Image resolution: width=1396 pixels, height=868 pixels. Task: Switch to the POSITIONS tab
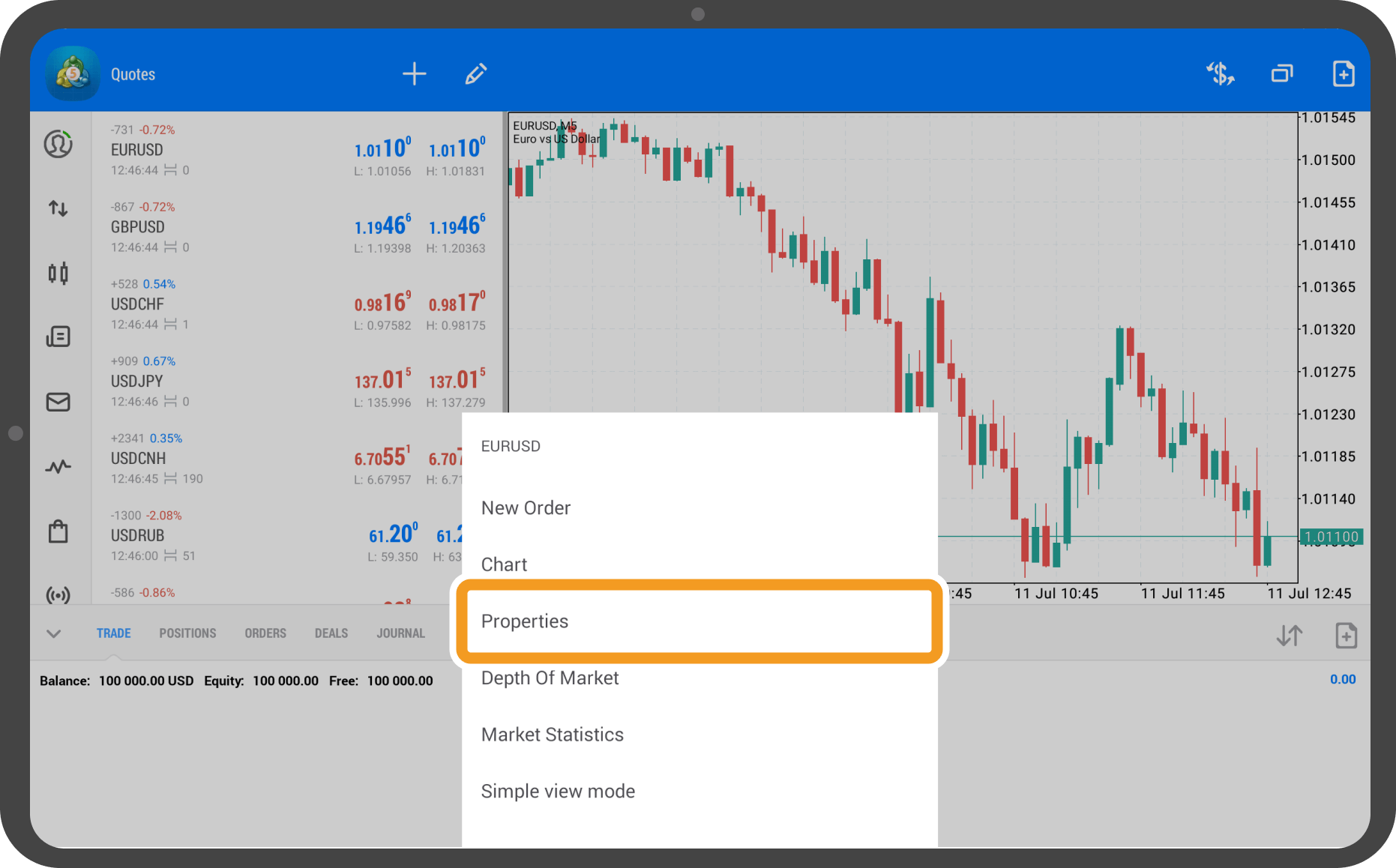pos(187,633)
